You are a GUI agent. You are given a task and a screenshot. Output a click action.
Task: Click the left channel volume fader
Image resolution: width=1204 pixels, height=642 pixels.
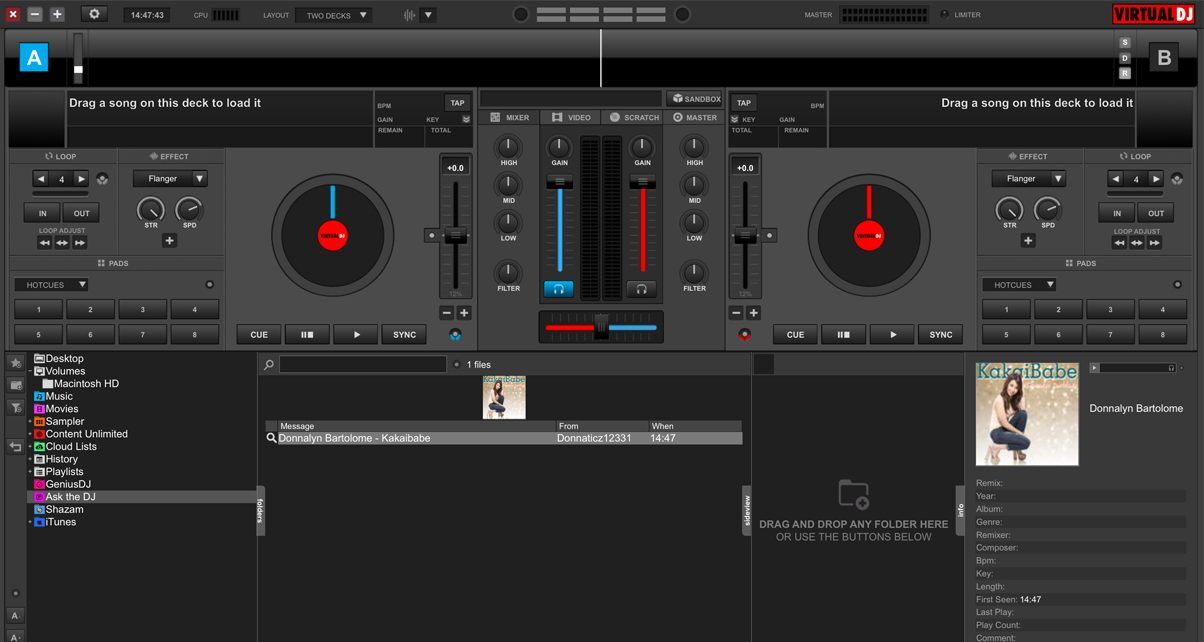(559, 182)
